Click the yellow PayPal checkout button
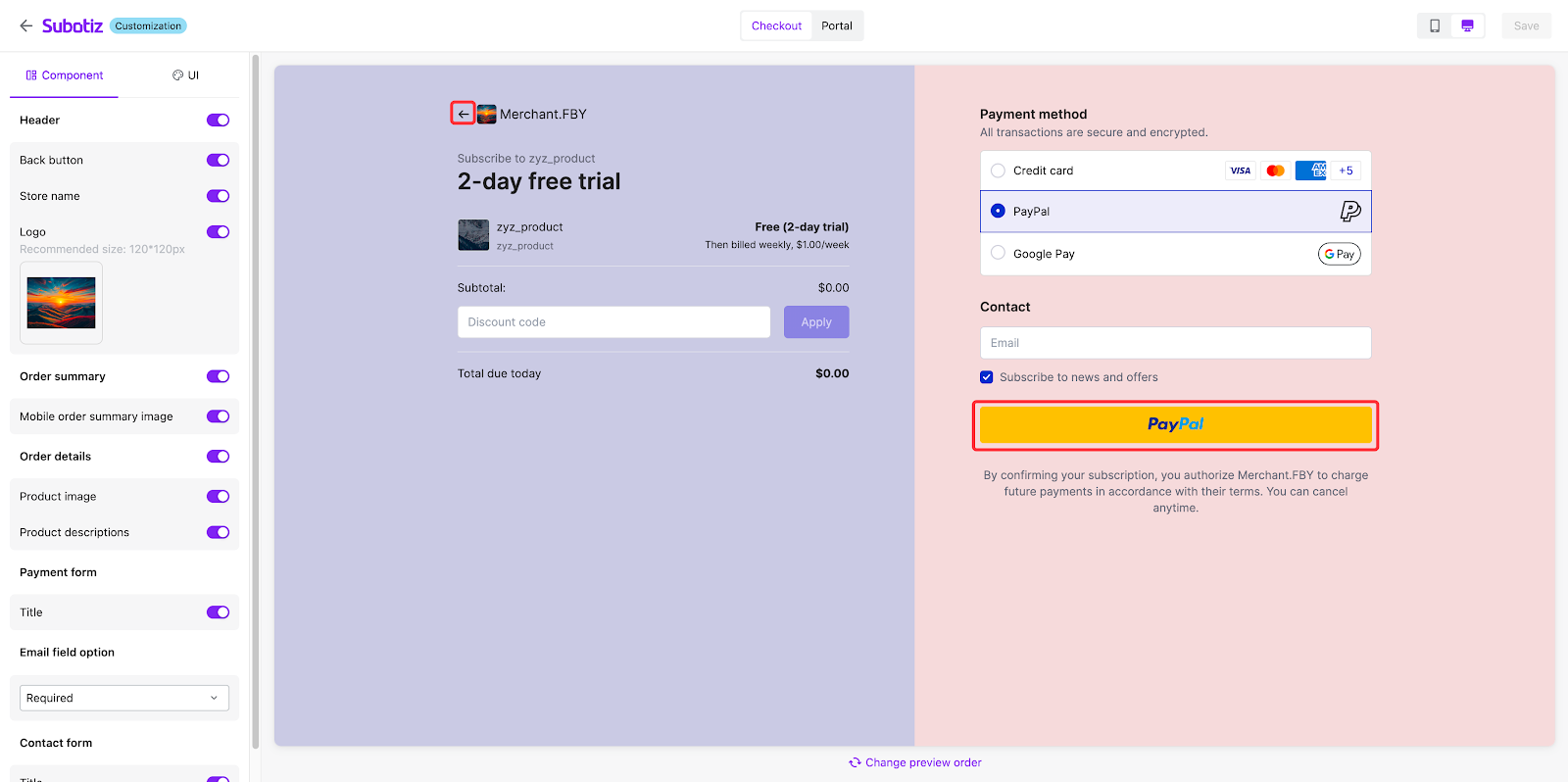Screen dimensions: 1568x782 tap(1175, 424)
